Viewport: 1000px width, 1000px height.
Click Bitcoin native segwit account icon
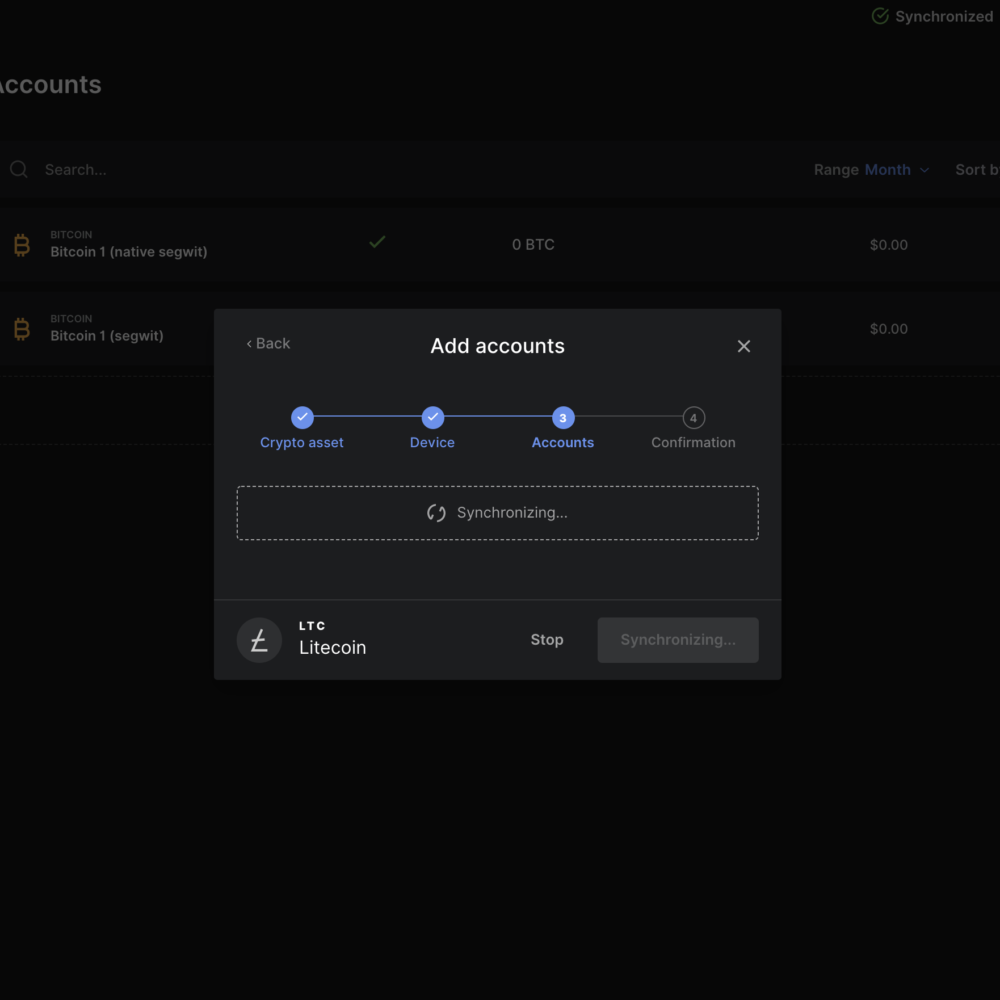21,245
